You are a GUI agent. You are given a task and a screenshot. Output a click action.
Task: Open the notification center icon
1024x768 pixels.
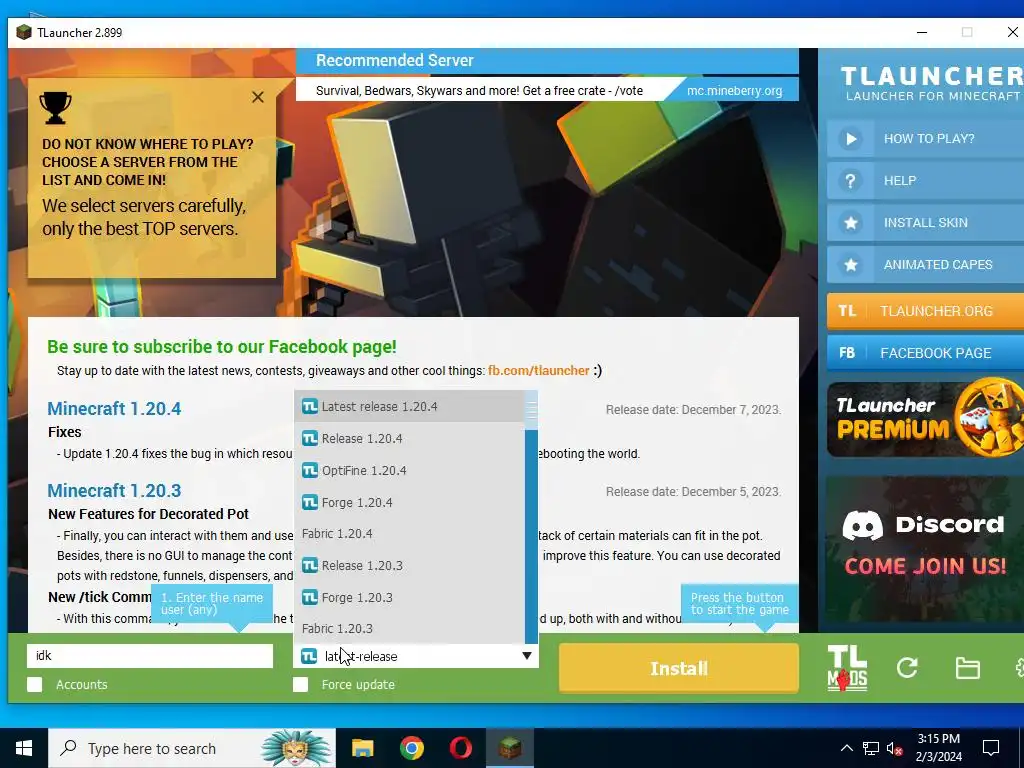pos(991,748)
